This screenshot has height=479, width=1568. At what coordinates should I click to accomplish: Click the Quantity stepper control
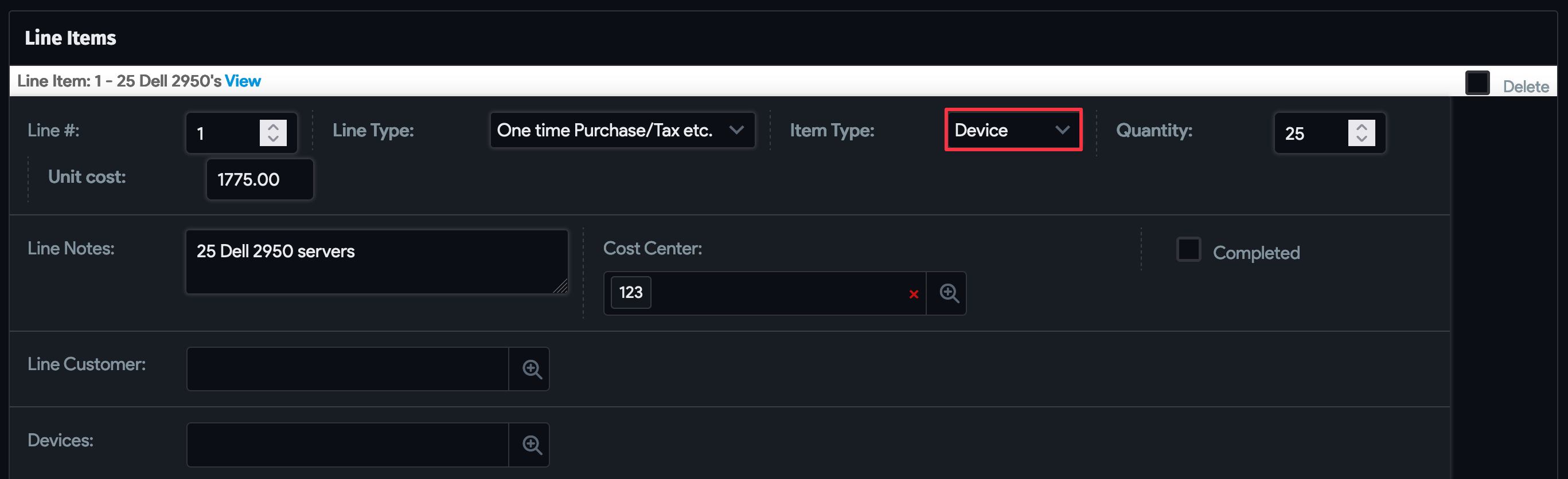(1362, 133)
